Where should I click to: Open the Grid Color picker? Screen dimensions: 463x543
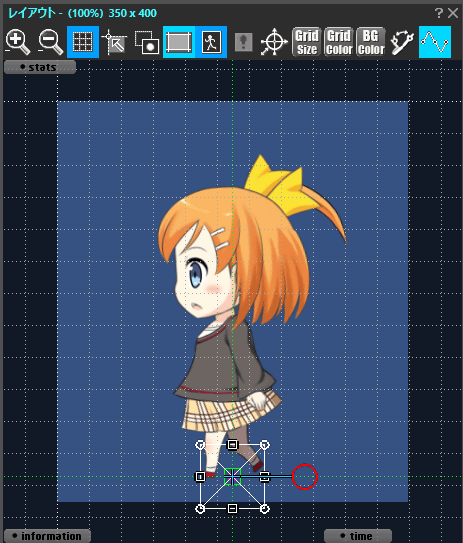339,42
